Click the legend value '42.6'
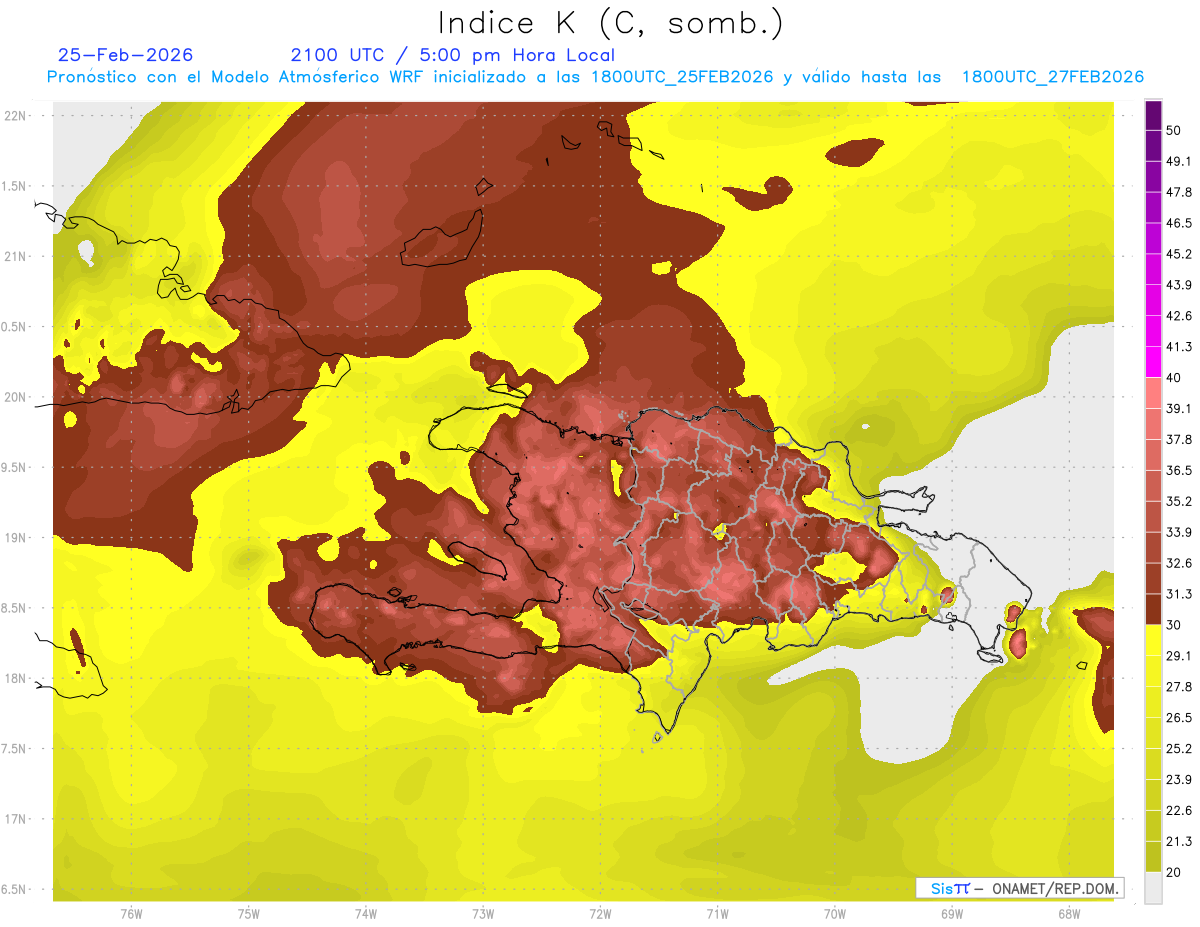The width and height of the screenshot is (1200, 927). point(1179,316)
